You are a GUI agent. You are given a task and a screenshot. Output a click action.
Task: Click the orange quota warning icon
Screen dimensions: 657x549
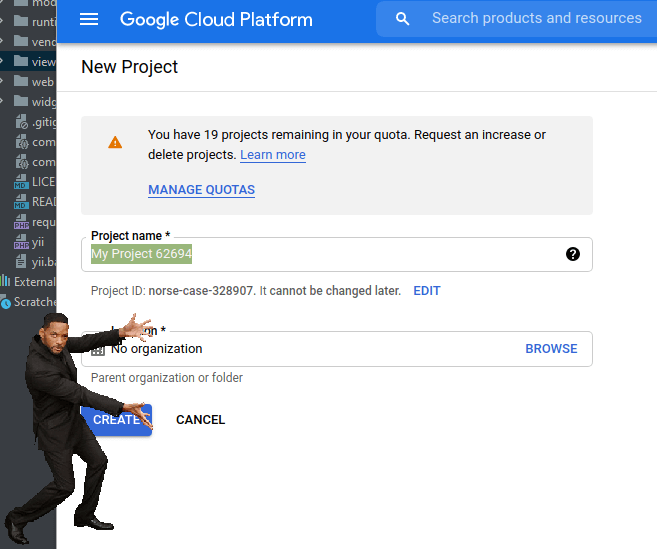point(115,142)
